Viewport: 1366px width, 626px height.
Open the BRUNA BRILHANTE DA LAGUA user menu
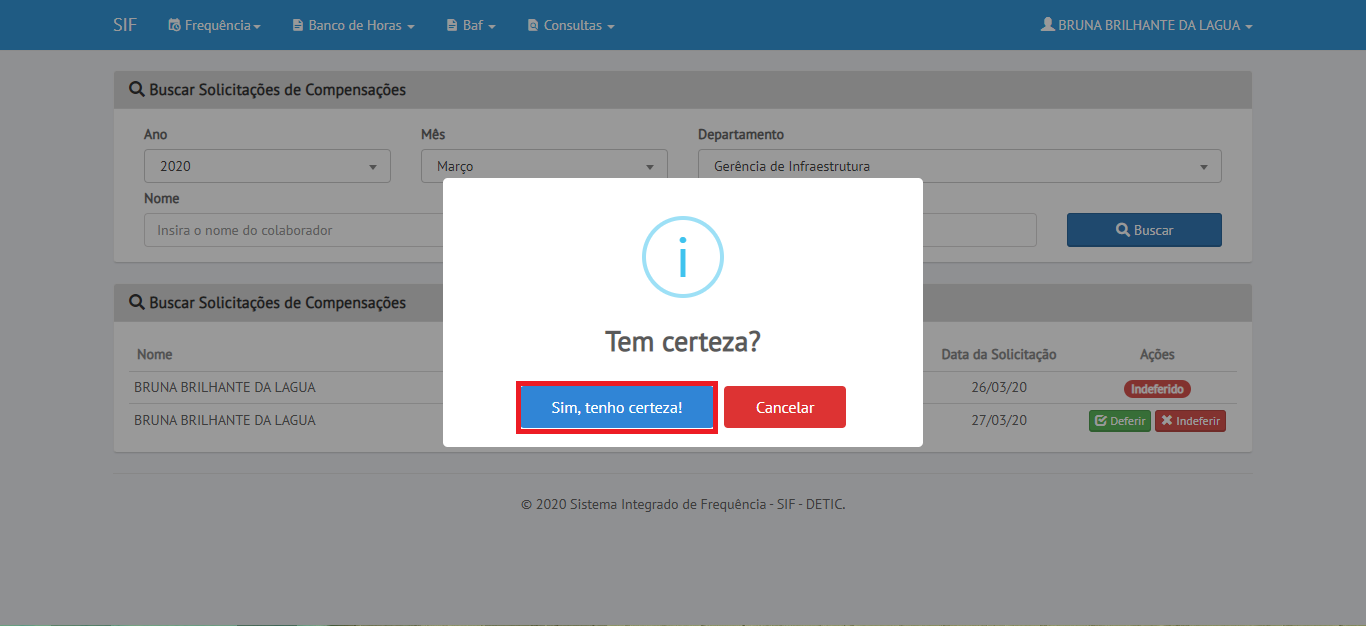click(x=1147, y=25)
